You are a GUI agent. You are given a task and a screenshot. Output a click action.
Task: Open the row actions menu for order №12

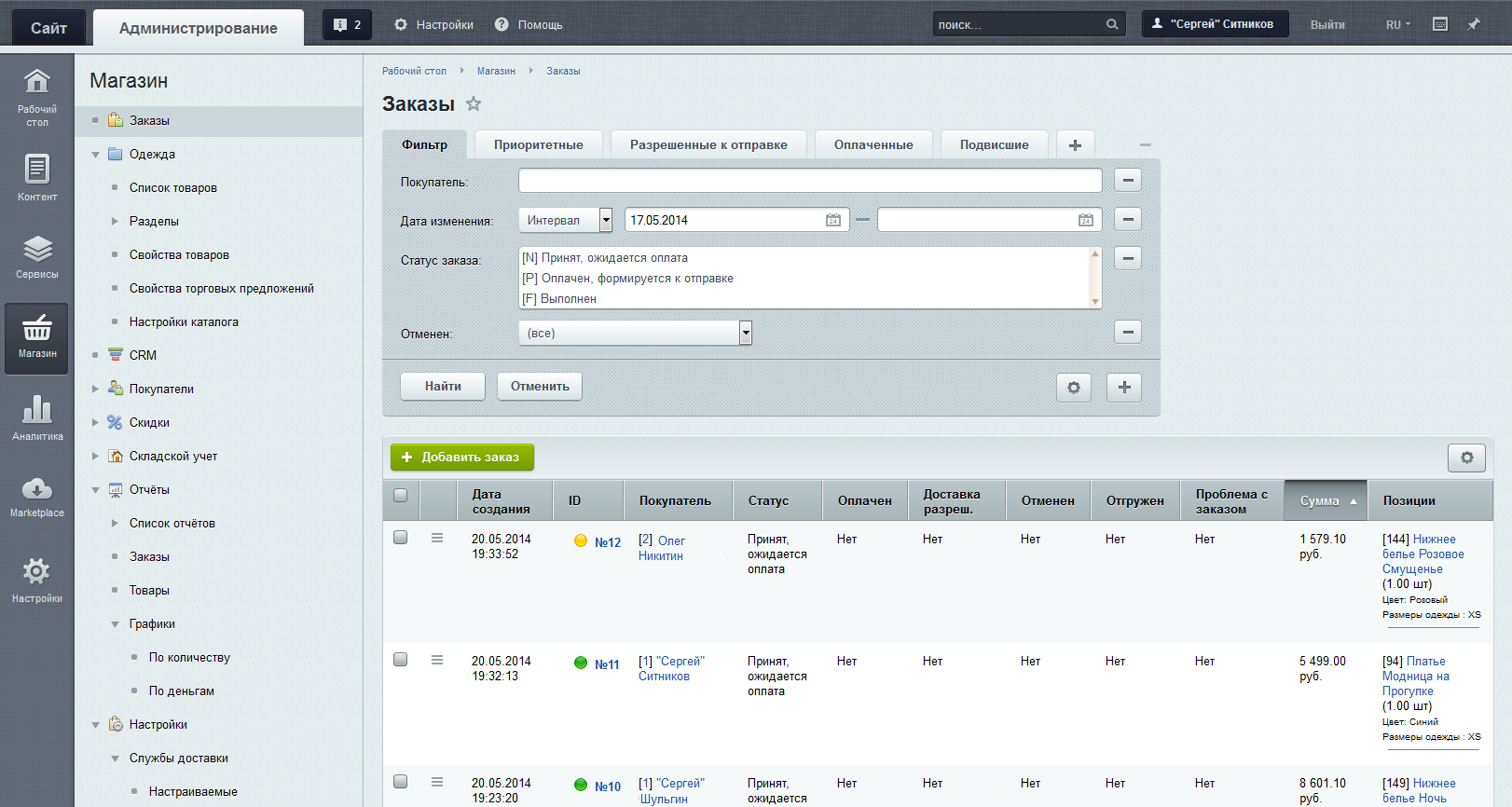coord(437,539)
